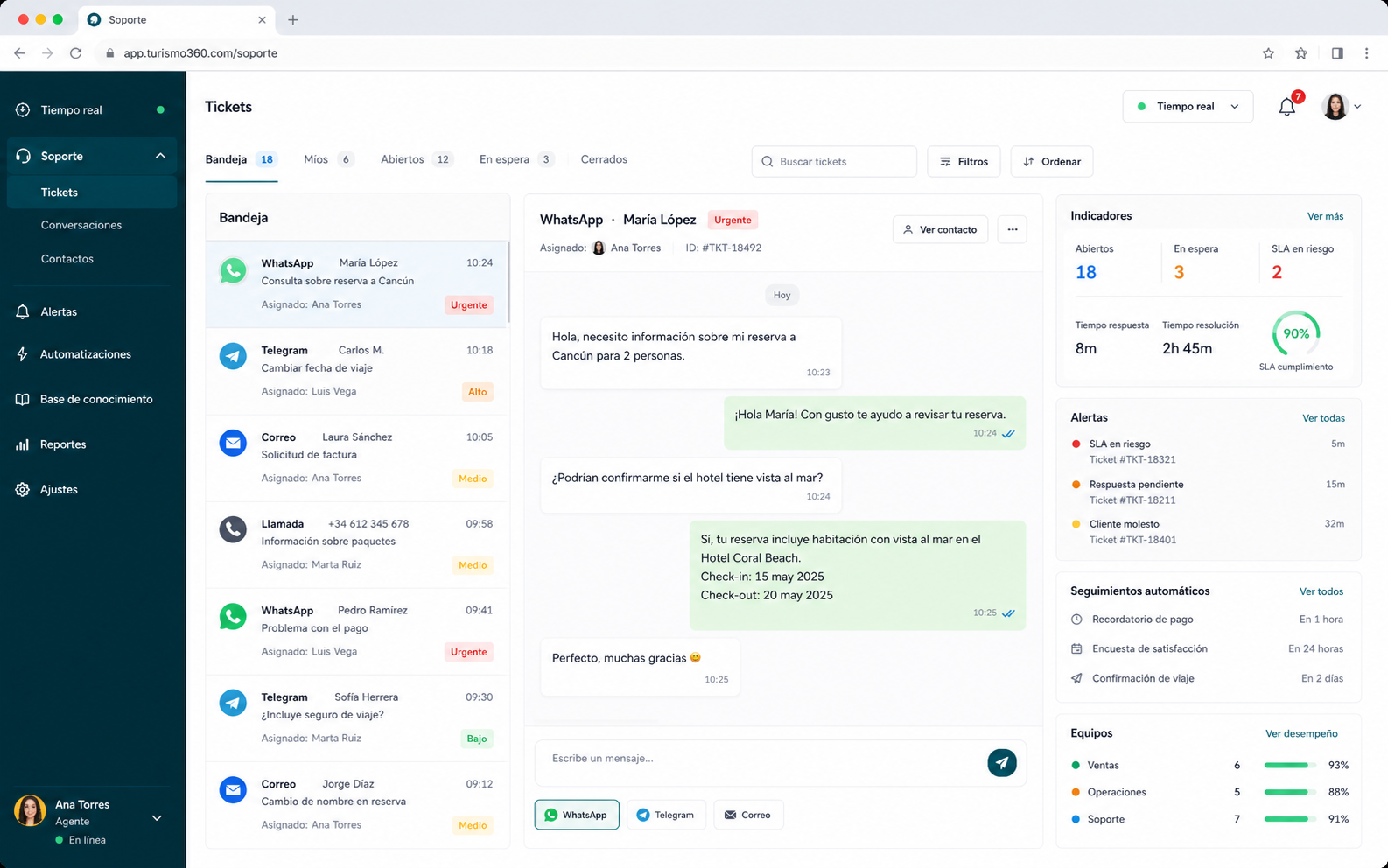Click phone icon of the Llamada ticket
This screenshot has width=1388, height=868.
(233, 528)
